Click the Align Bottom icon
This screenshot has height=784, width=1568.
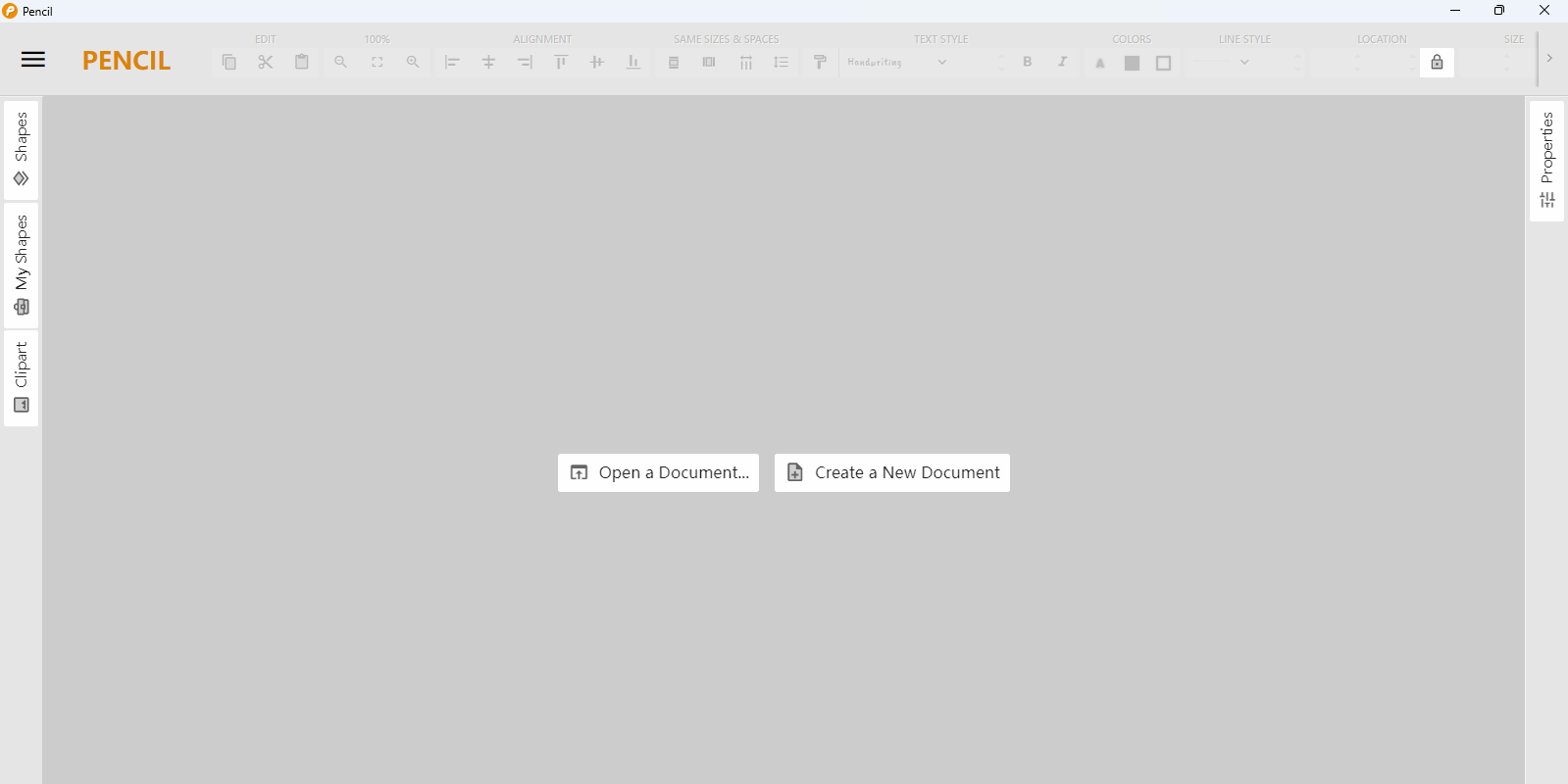(633, 62)
